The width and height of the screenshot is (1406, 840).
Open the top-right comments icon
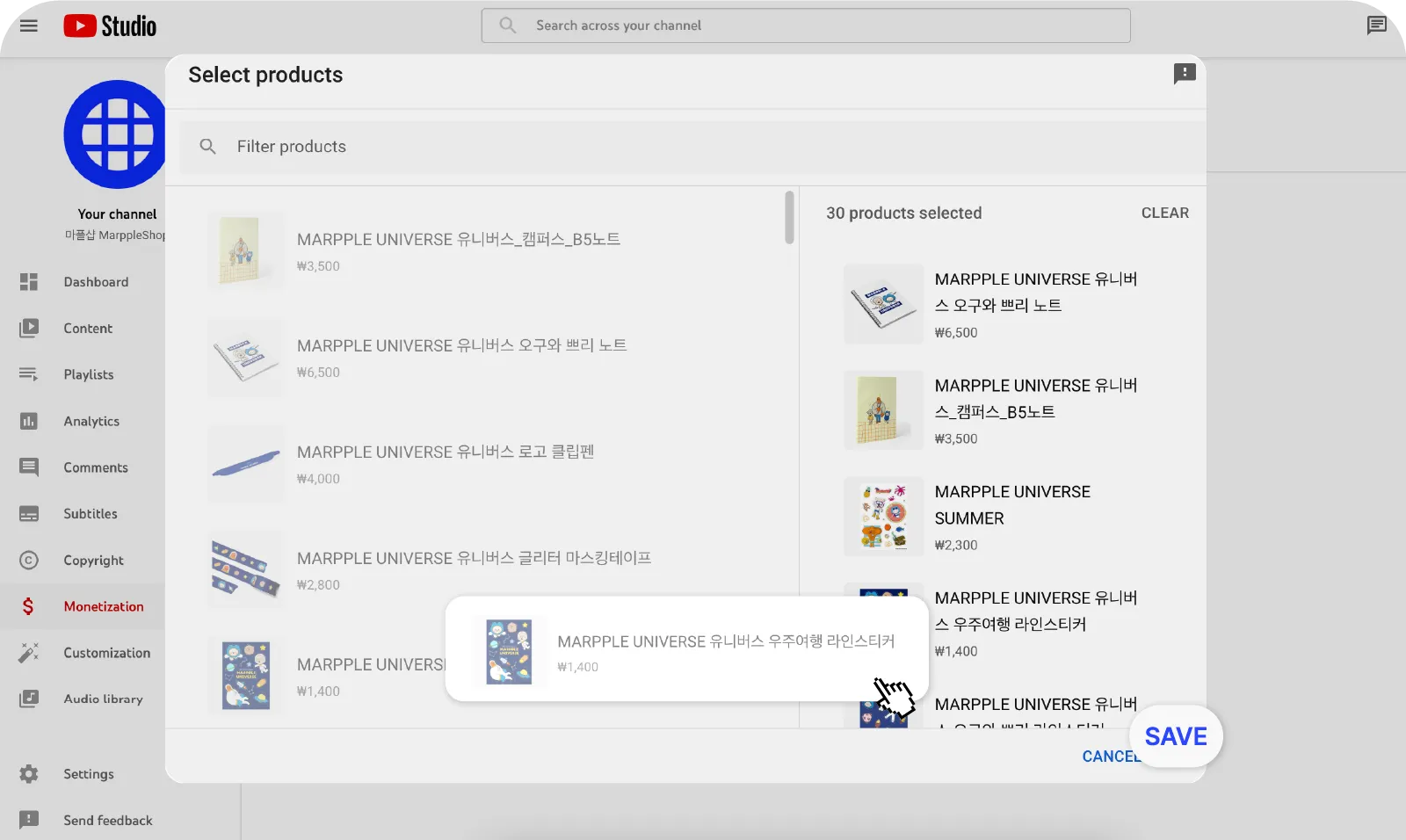tap(1376, 25)
